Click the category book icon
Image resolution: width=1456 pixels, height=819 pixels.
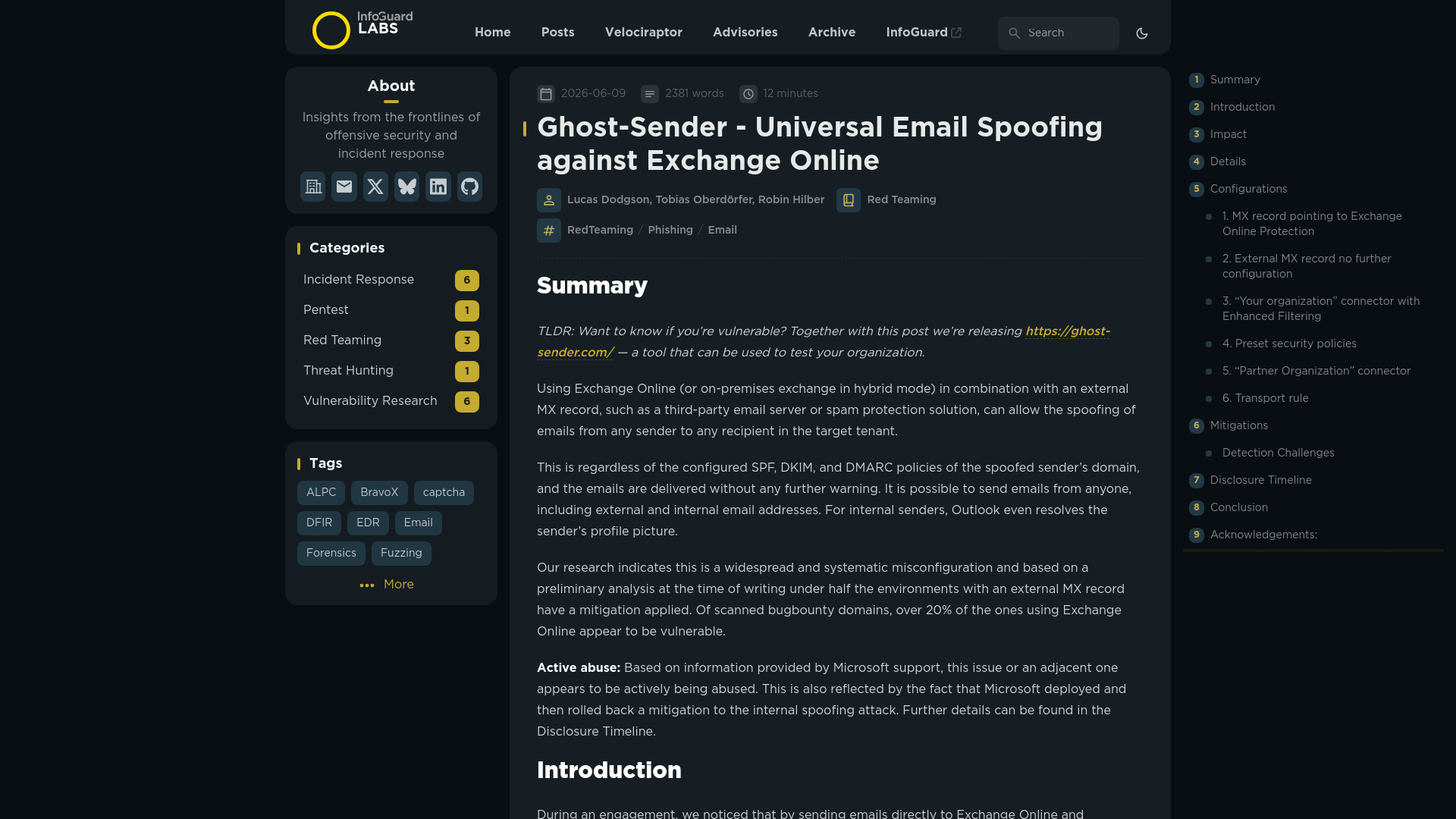point(849,200)
